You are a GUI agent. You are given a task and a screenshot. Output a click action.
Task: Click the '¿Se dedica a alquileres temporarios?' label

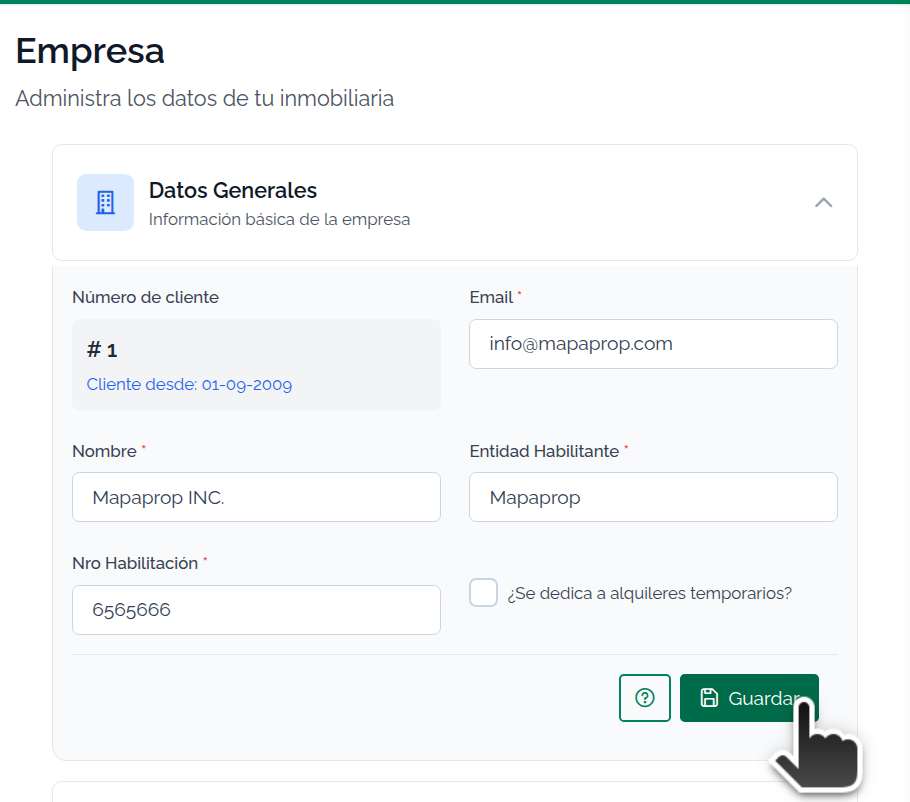tap(649, 593)
